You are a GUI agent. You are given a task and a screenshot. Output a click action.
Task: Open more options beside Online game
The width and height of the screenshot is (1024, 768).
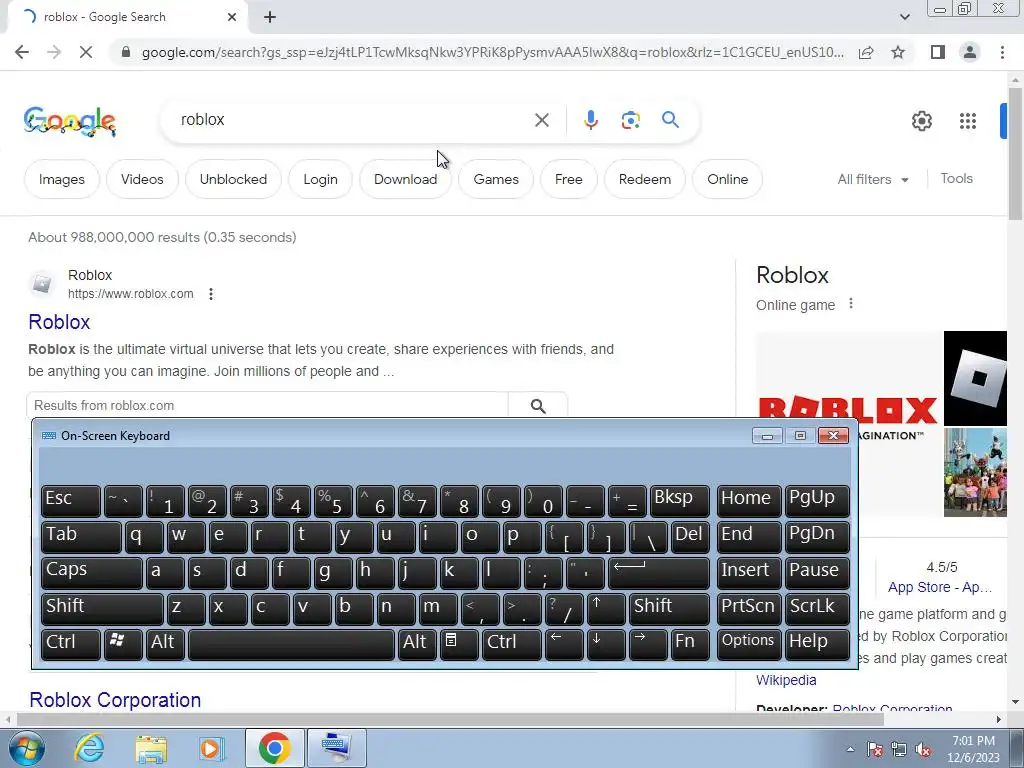coord(850,304)
